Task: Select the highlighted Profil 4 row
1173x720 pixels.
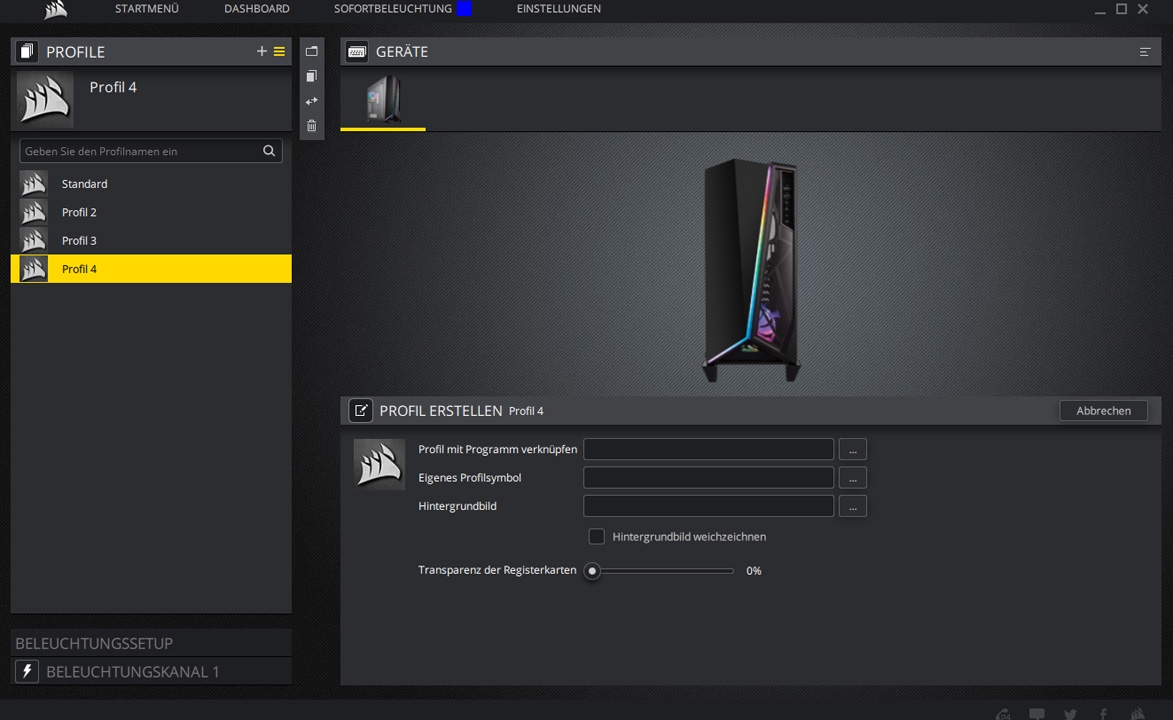Action: pyautogui.click(x=151, y=269)
